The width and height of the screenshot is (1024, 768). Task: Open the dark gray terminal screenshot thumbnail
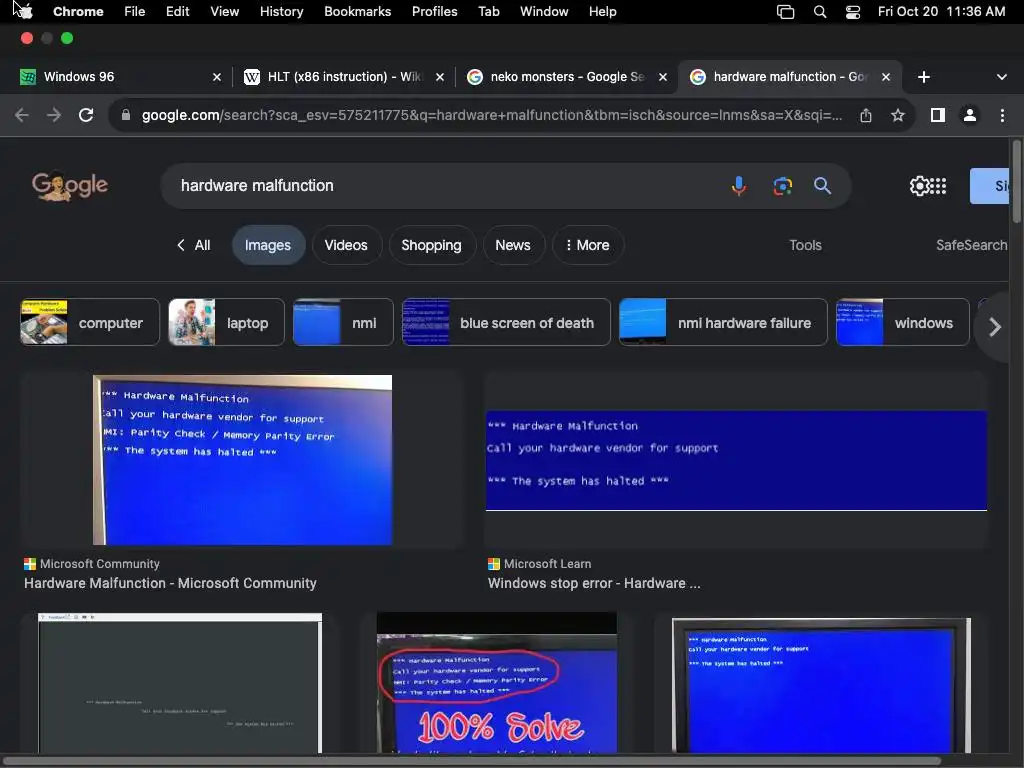[180, 683]
